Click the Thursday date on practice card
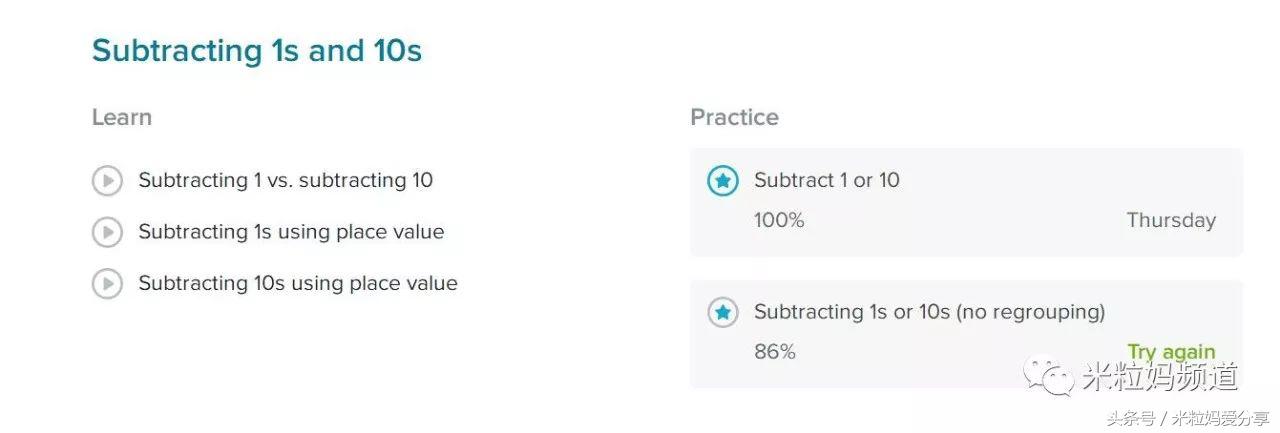The width and height of the screenshot is (1280, 433). click(1171, 221)
